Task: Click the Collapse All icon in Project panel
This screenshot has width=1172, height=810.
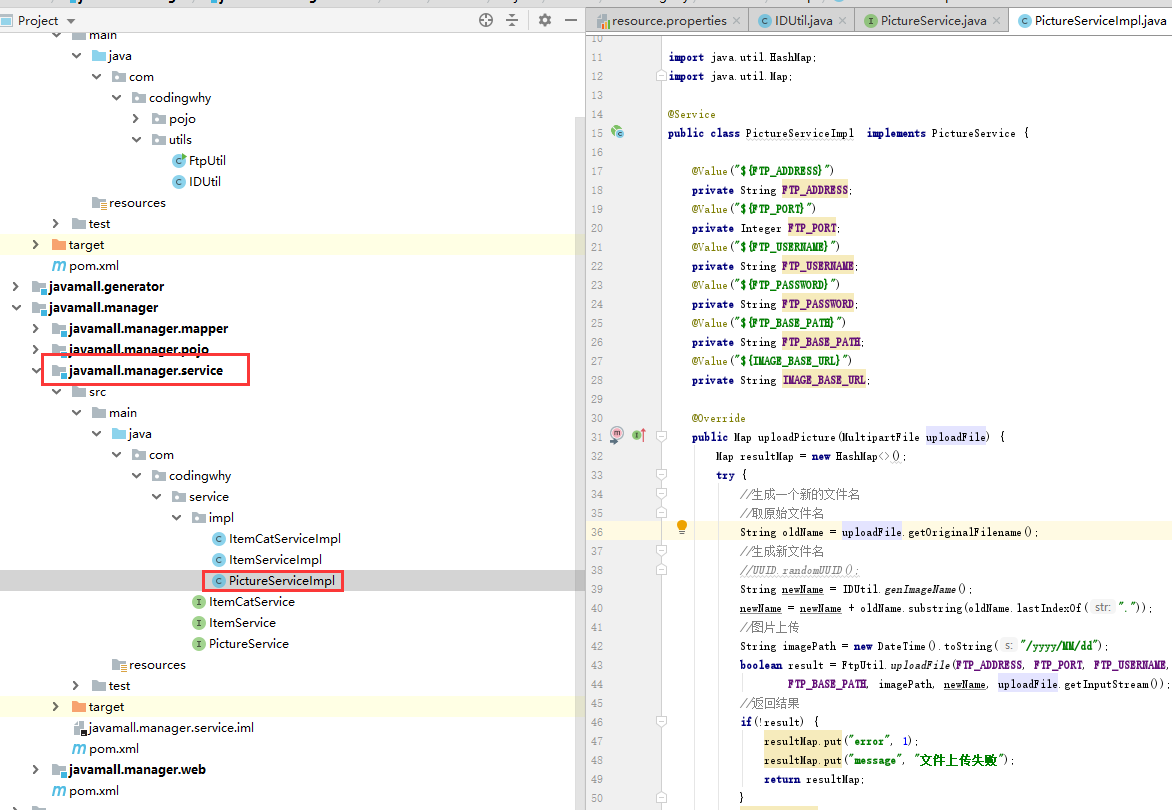Action: point(512,20)
